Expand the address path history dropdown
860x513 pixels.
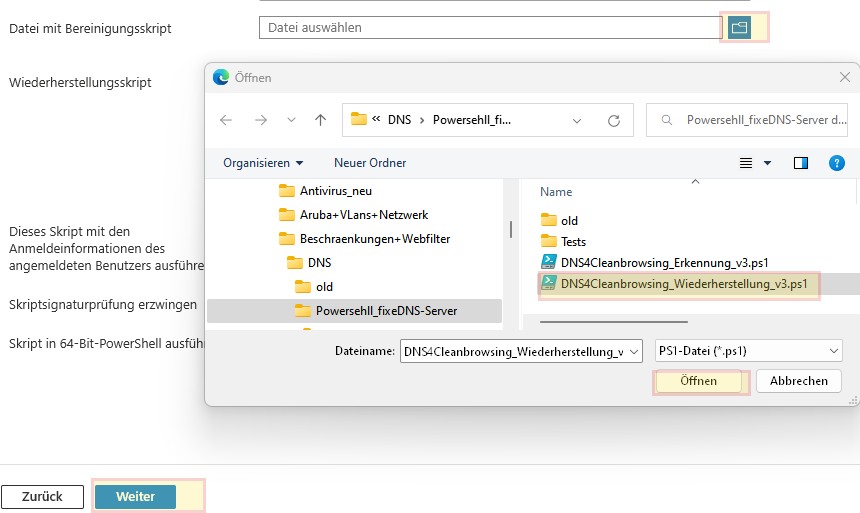coord(577,120)
